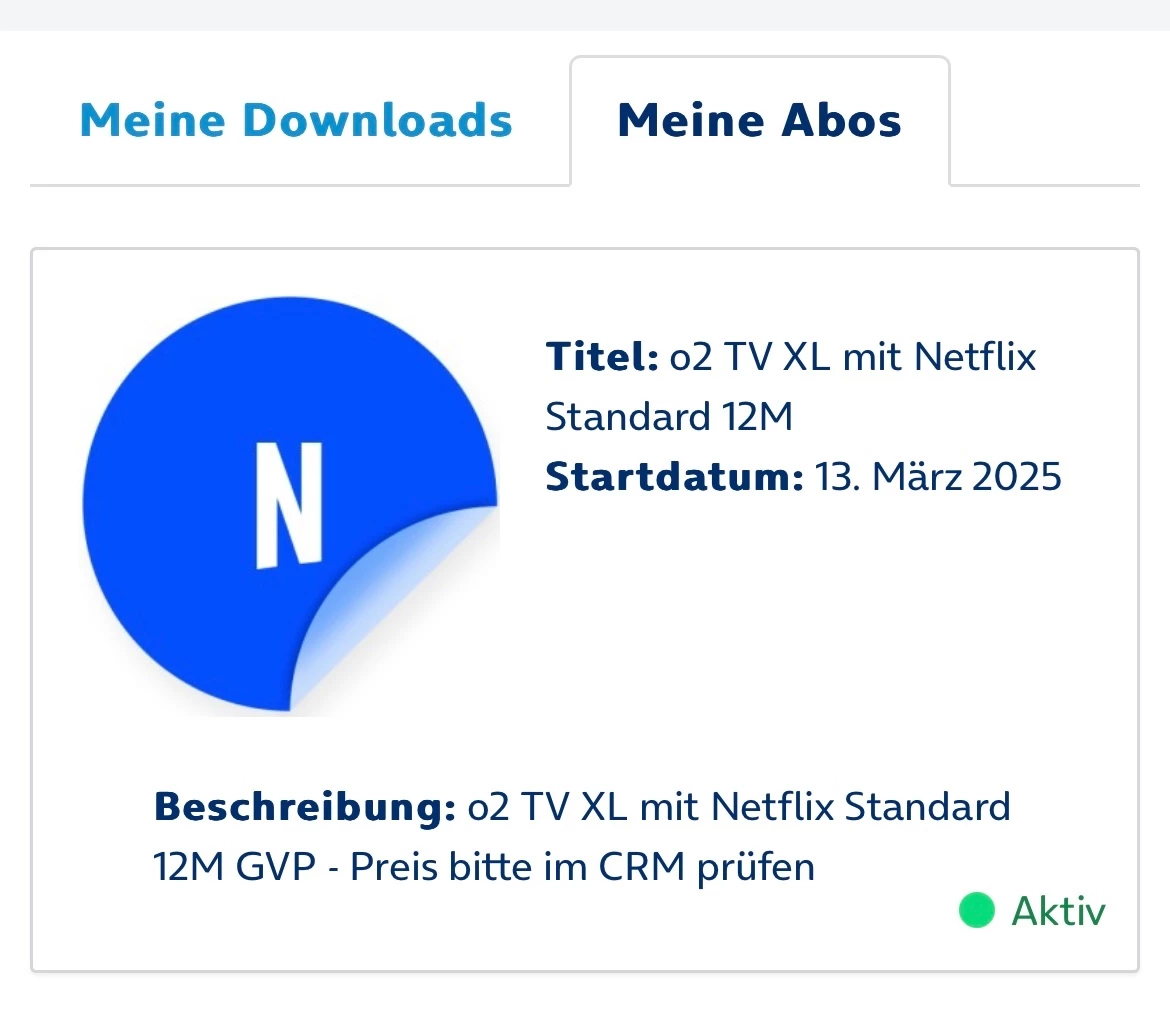This screenshot has width=1170, height=1029.
Task: Select the Meine Abos tab
Action: point(760,121)
